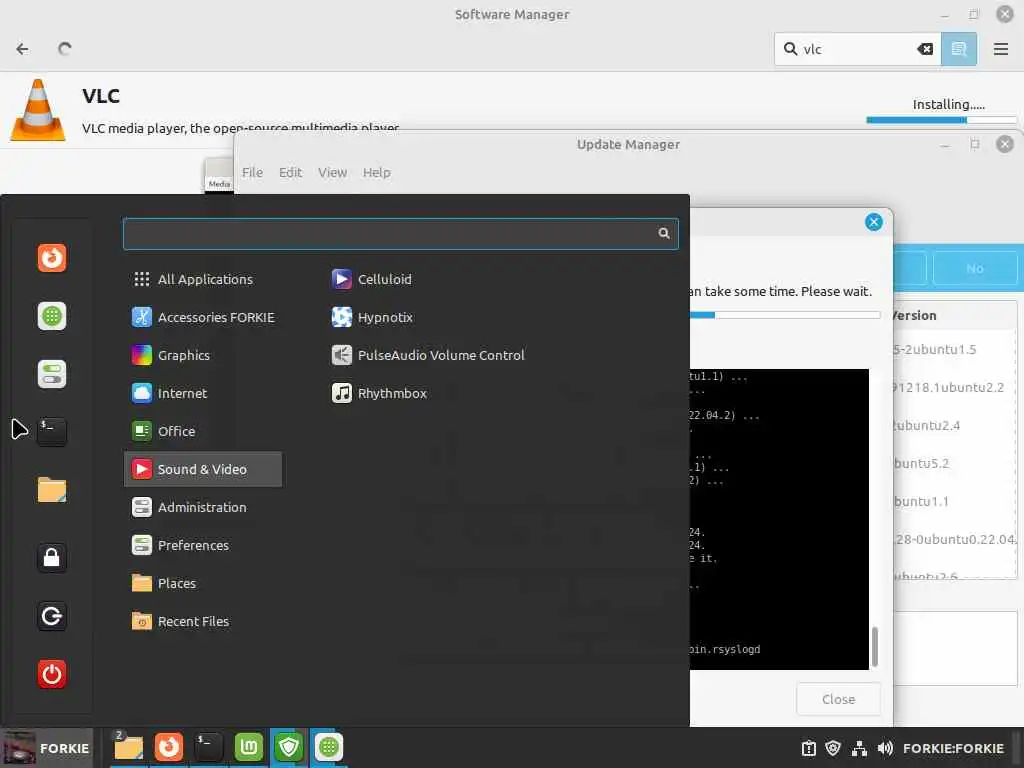Click the Media screenshot thumbnail under VLC
The image size is (1024, 768).
pyautogui.click(x=219, y=175)
